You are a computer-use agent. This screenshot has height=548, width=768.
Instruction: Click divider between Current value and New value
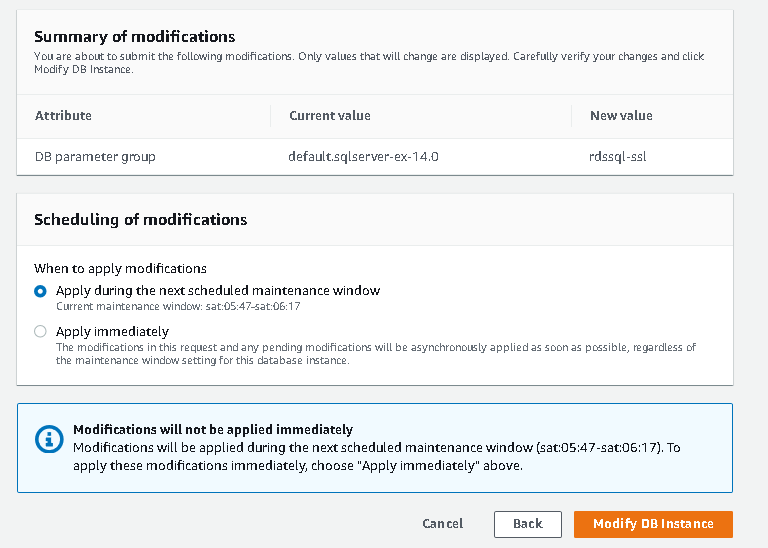click(x=574, y=116)
